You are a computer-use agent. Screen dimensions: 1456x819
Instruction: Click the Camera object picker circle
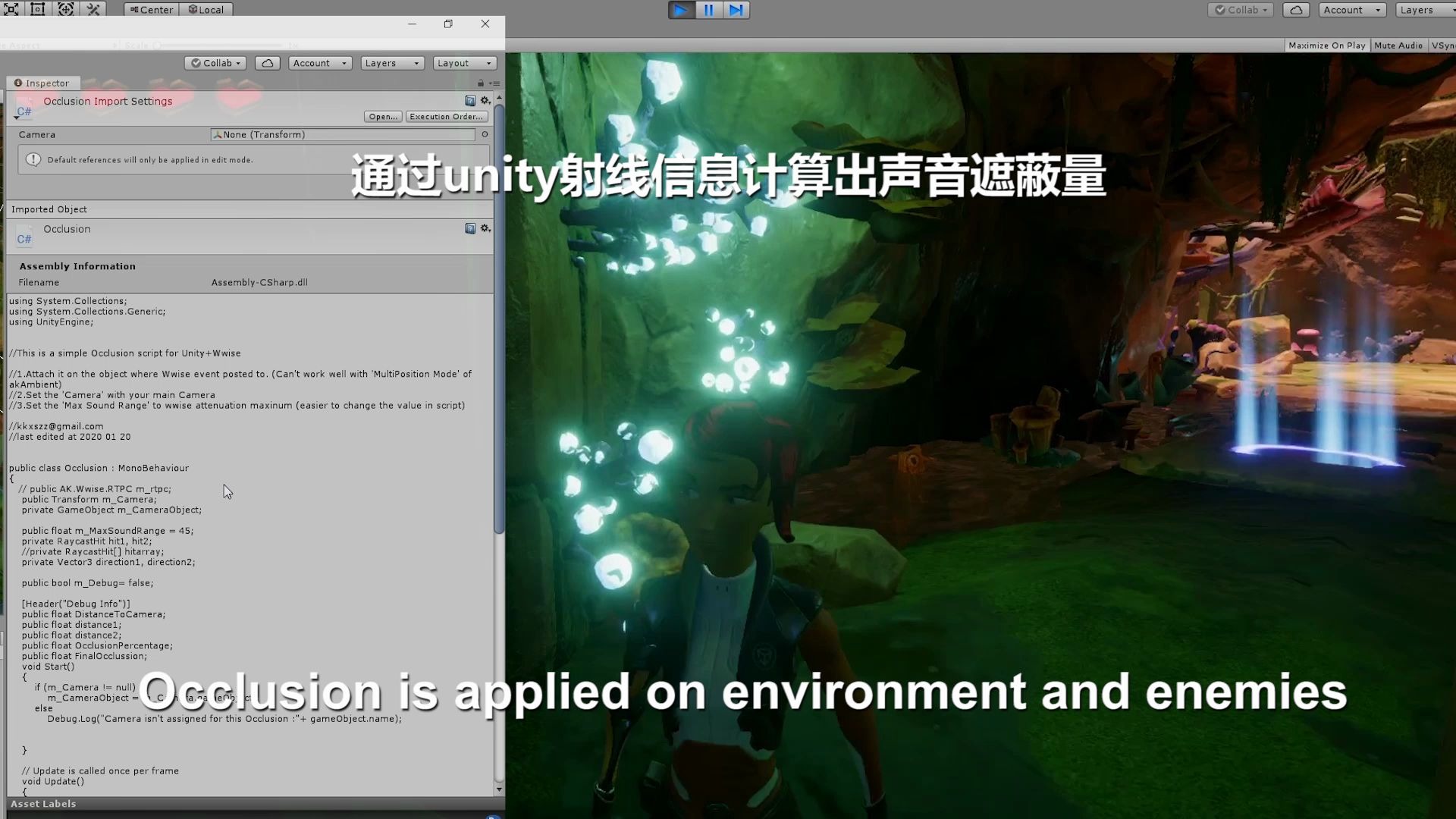click(x=485, y=134)
